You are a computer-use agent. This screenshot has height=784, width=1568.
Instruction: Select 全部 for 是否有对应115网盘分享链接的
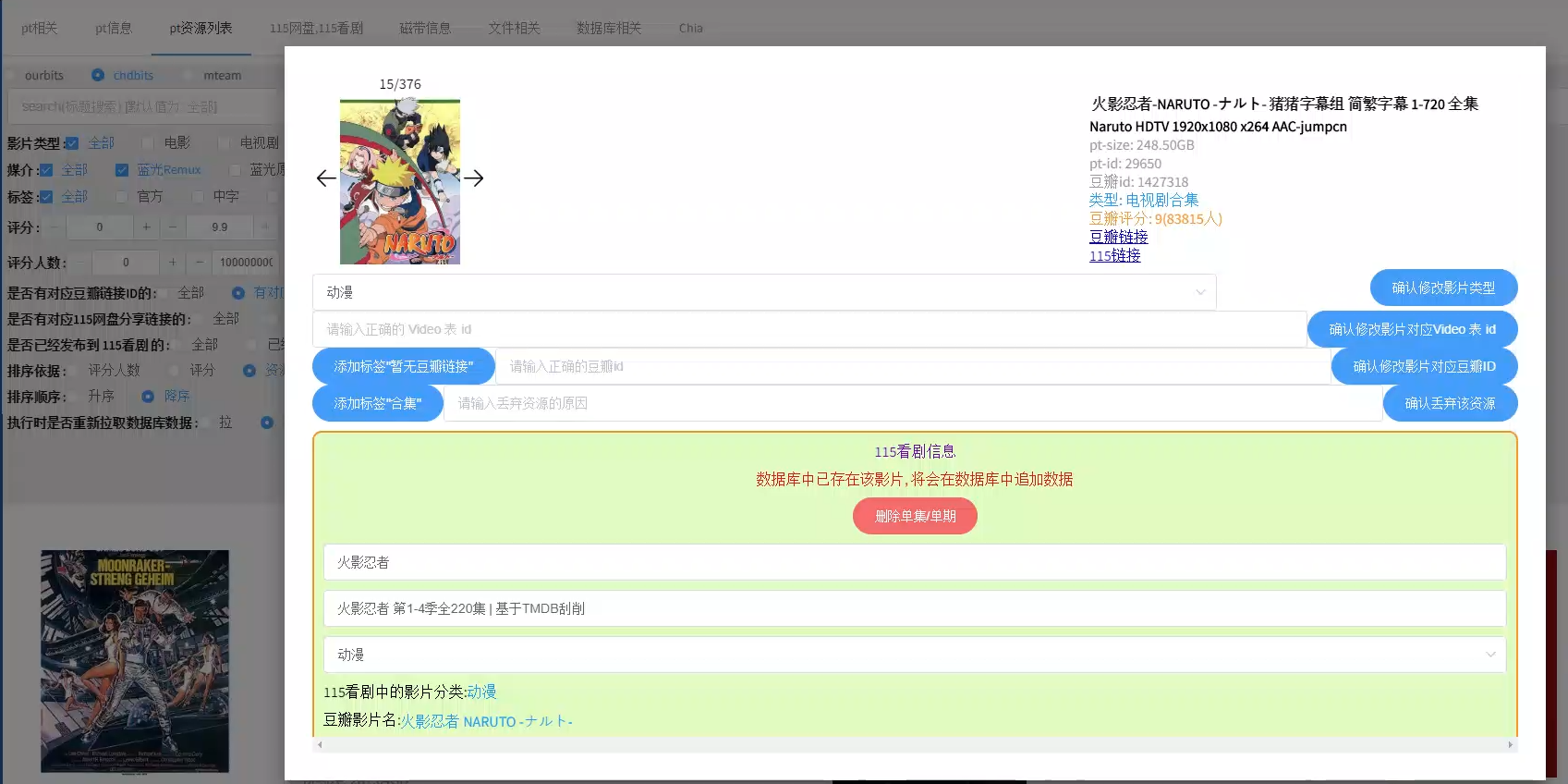(x=218, y=319)
